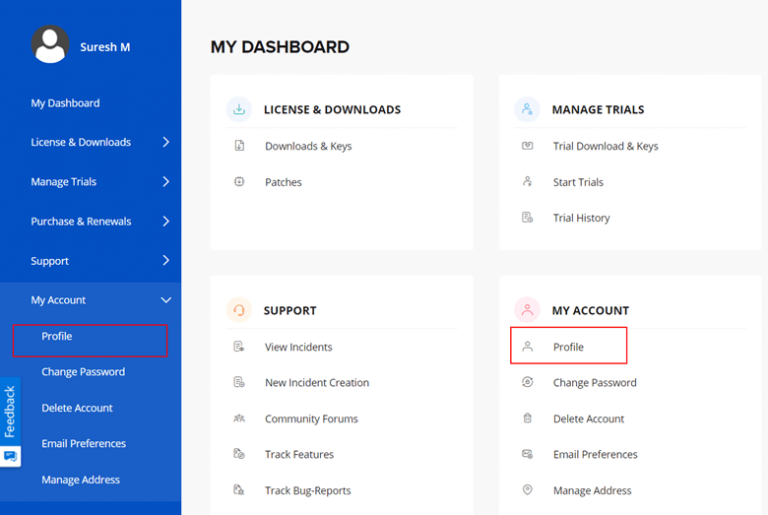Click the trash icon beside Delete Account

pos(527,419)
